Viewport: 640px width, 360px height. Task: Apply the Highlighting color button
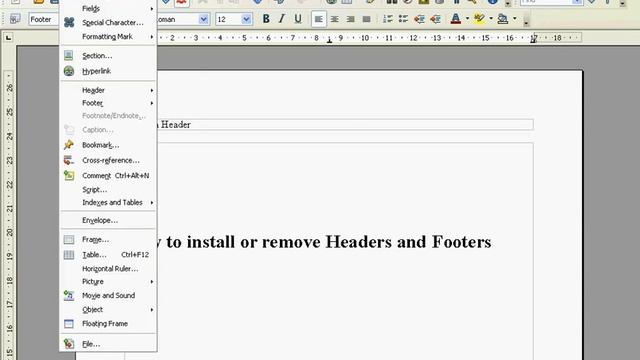(x=479, y=19)
